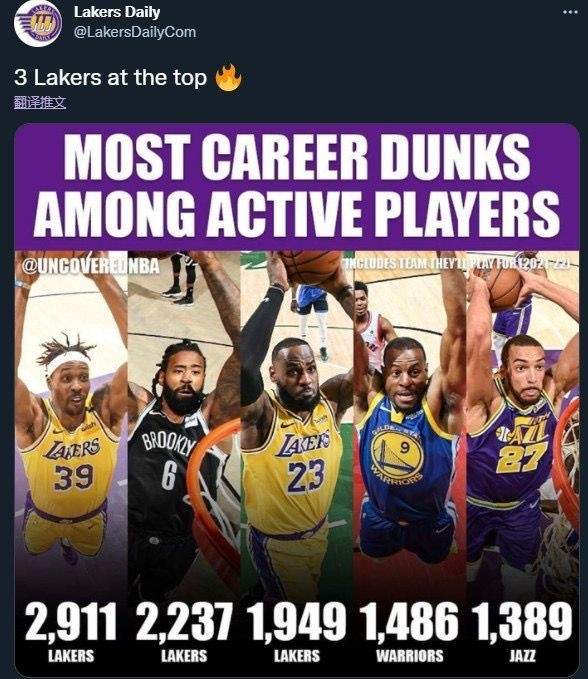
Task: Click the 1,486 Warriors dunk count
Action: 410,623
